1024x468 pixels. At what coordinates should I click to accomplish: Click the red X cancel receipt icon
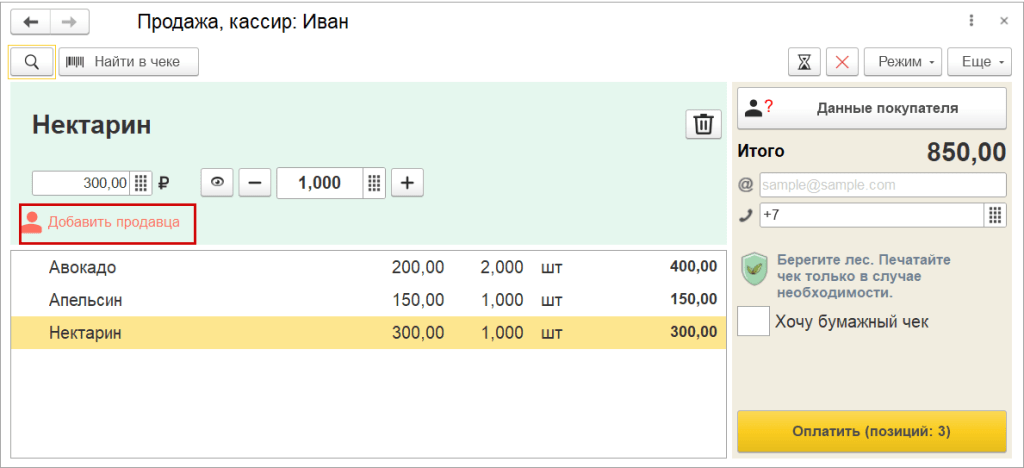pos(841,62)
